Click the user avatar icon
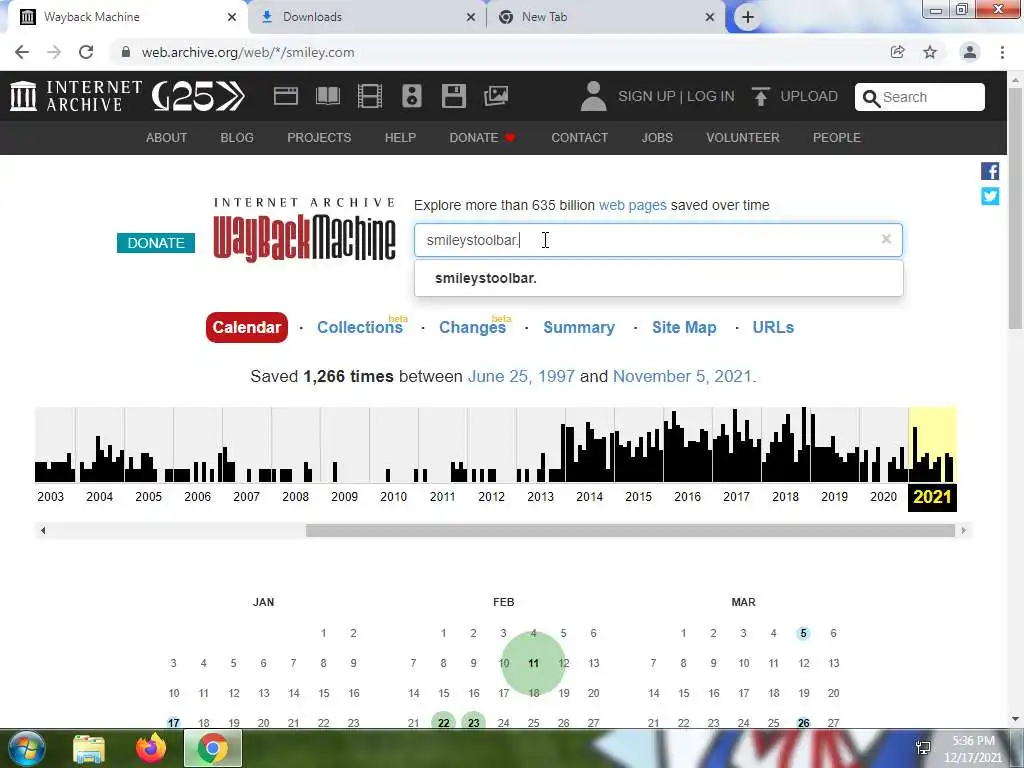Viewport: 1024px width, 768px height. 594,96
